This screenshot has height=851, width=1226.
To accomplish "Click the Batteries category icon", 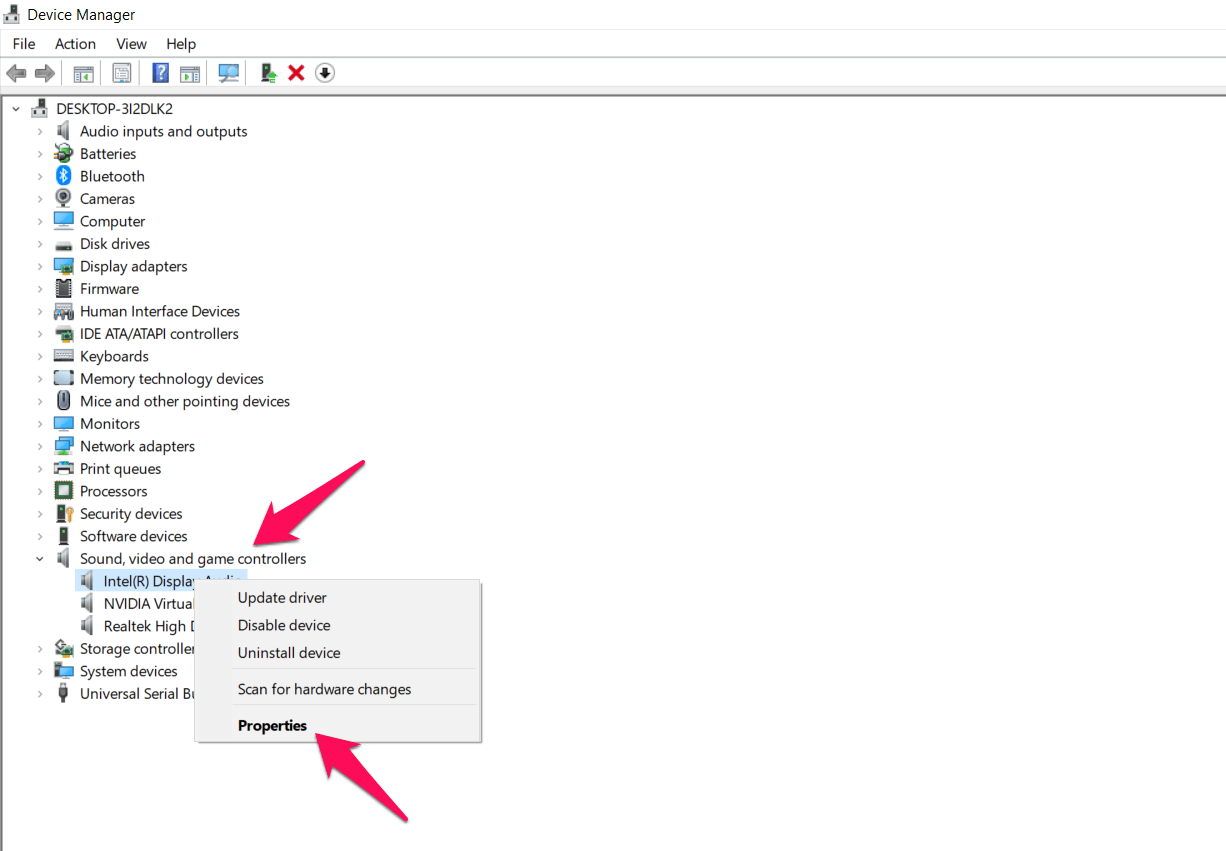I will pyautogui.click(x=64, y=154).
